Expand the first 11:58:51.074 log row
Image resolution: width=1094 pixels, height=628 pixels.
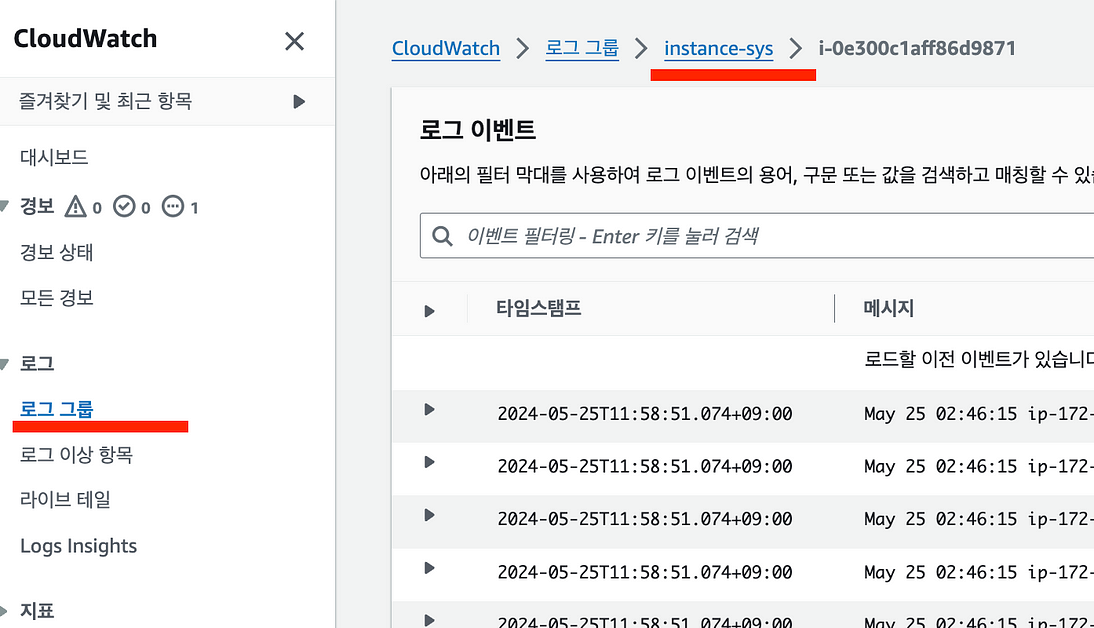pos(430,410)
